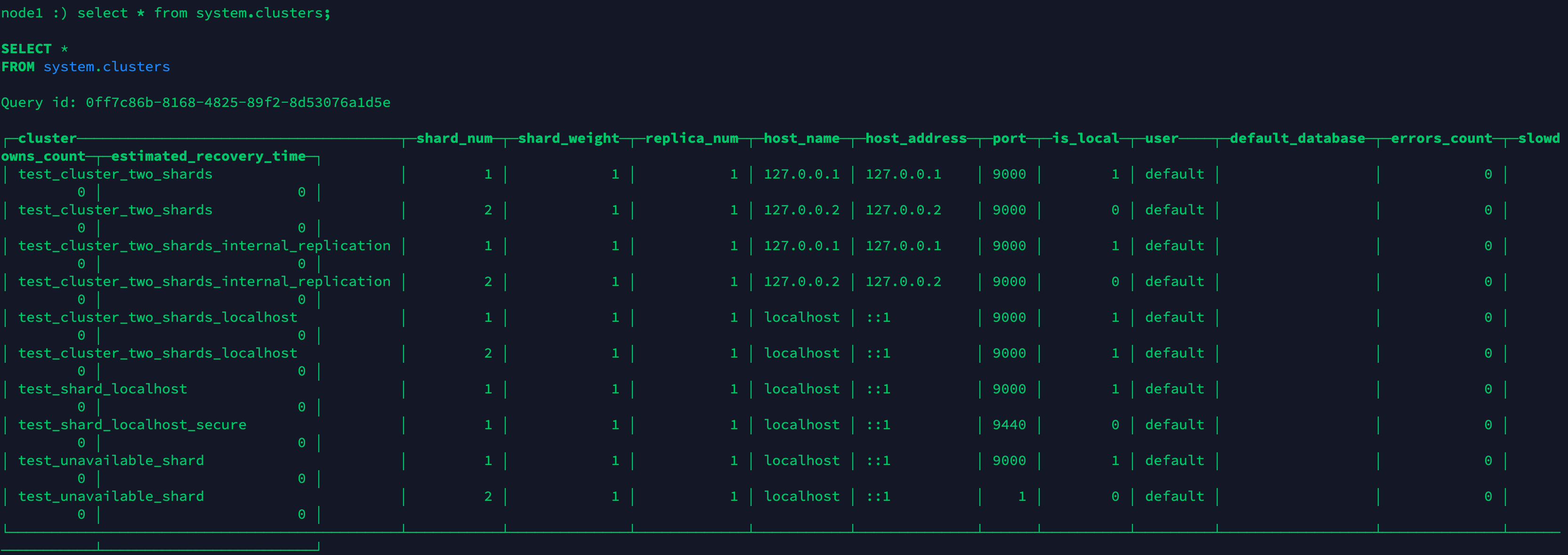Click the user column header
Viewport: 1568px width, 555px height.
pyautogui.click(x=1161, y=139)
